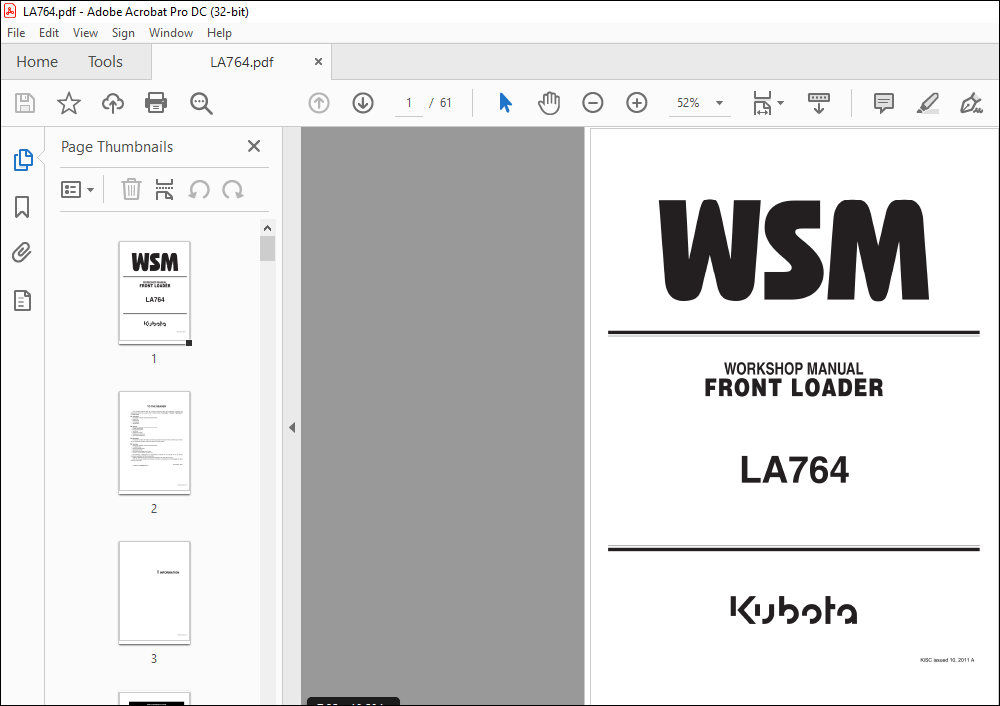Select the Highlight text pen tool
The width and height of the screenshot is (1000, 706).
(927, 103)
